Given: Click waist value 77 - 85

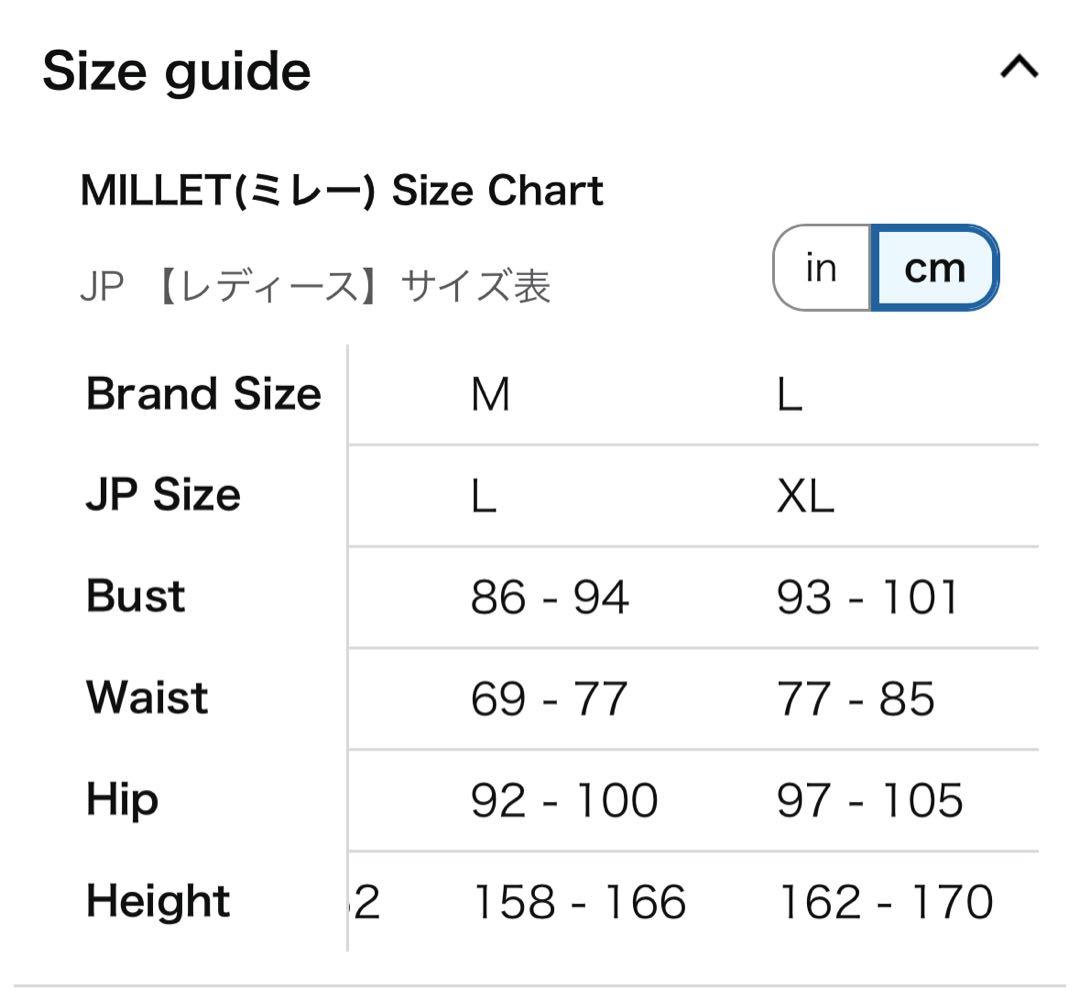Looking at the screenshot, I should 855,699.
